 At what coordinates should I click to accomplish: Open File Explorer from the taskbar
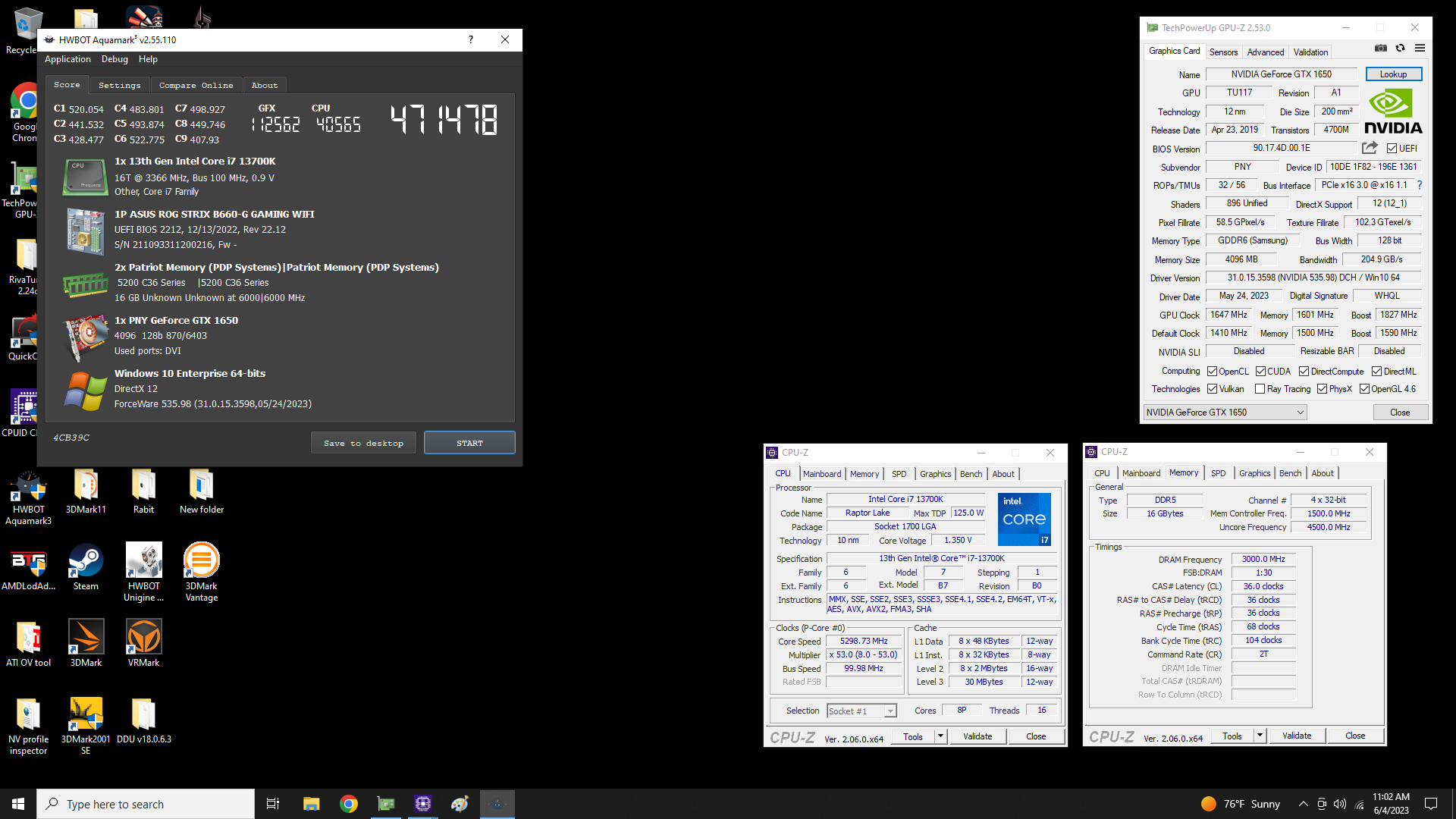pos(311,804)
